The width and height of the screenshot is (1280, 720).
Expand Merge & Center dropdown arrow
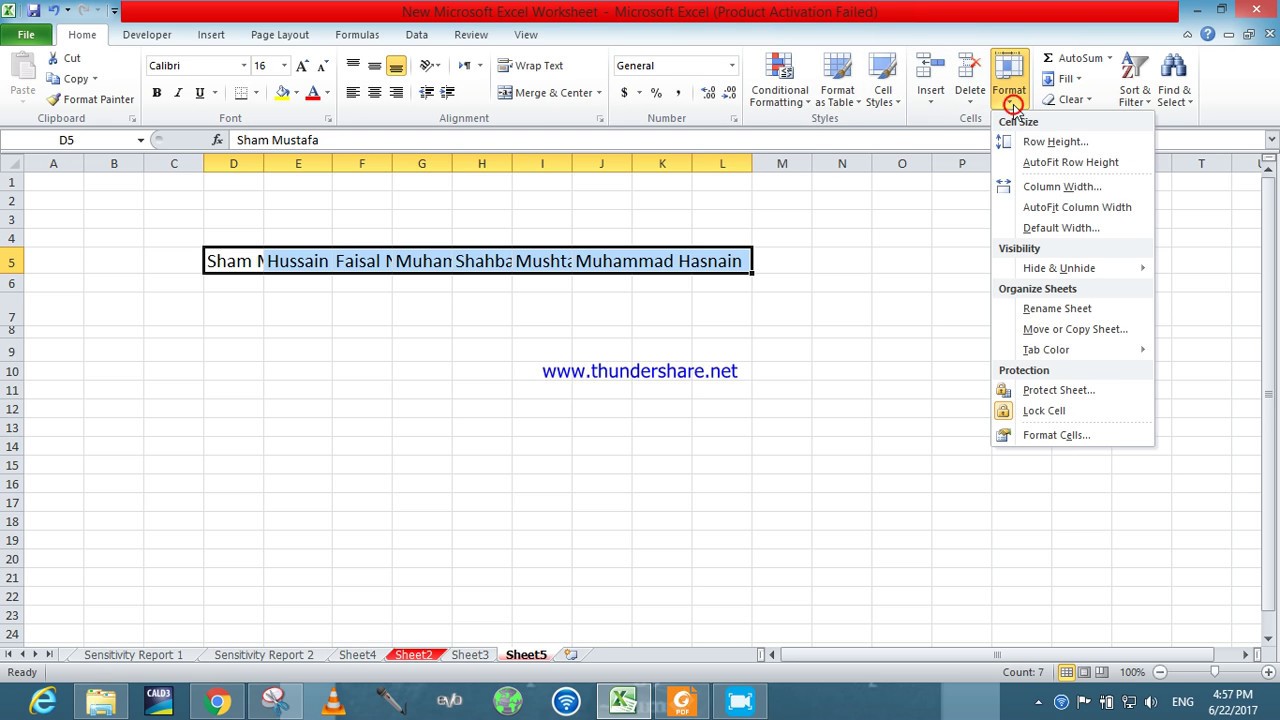point(599,93)
